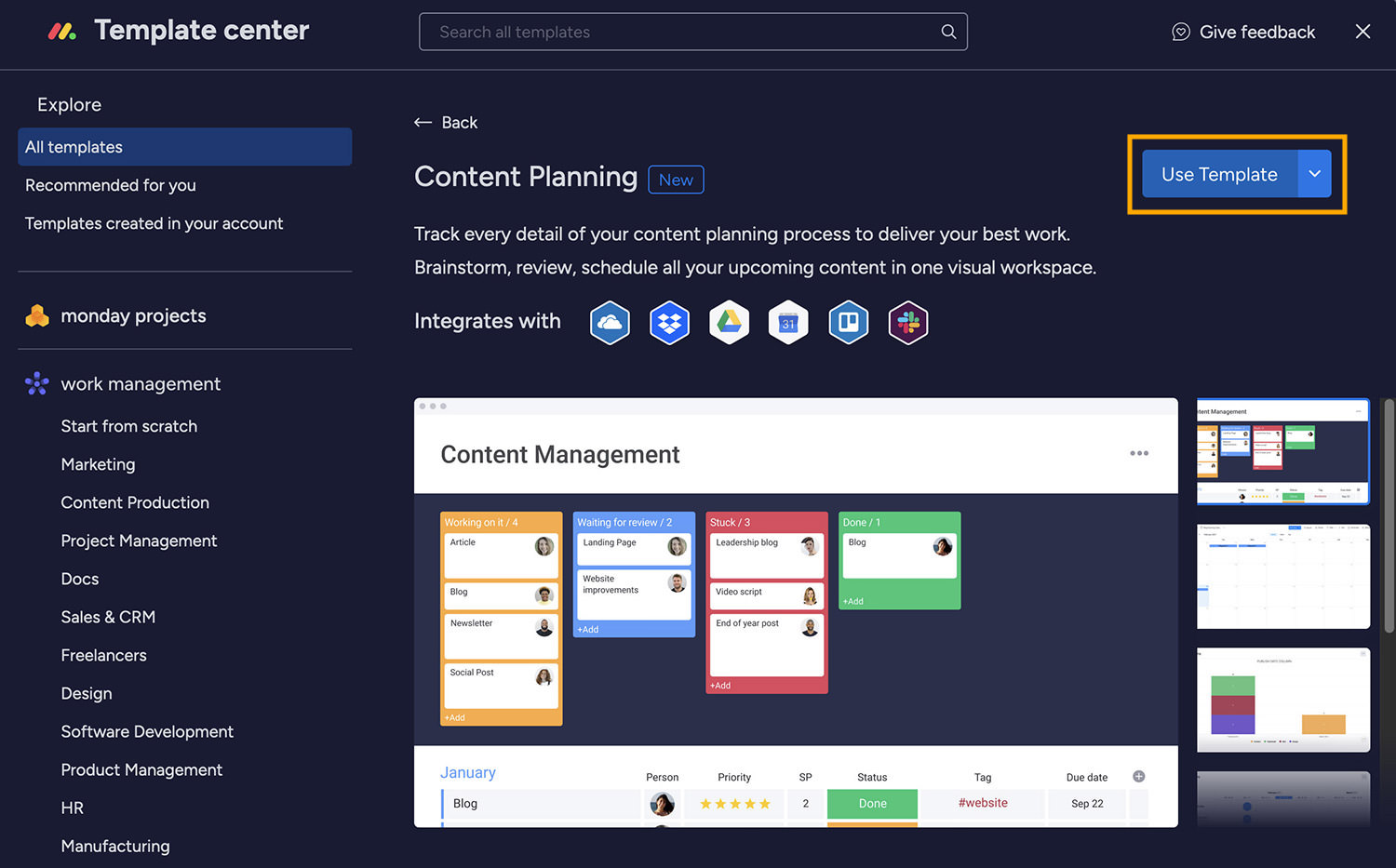Click the vertical scrollbar on the right
This screenshot has height=868, width=1396.
pyautogui.click(x=1389, y=516)
